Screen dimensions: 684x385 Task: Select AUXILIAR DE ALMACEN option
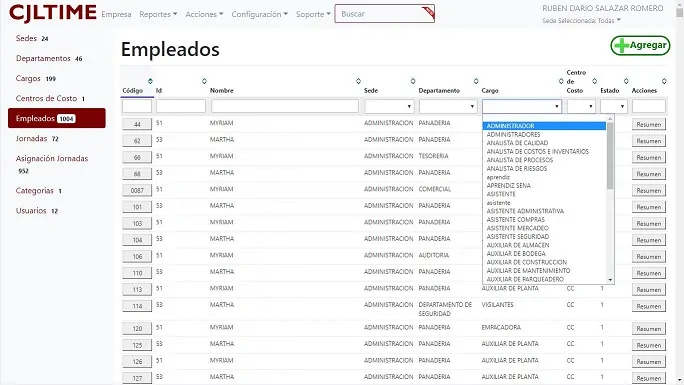544,245
